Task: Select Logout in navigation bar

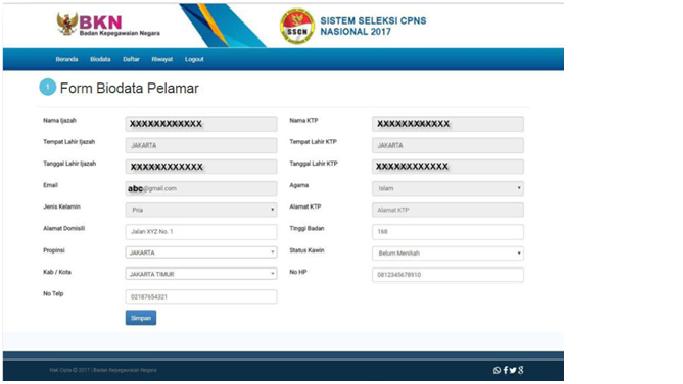Action: (194, 59)
